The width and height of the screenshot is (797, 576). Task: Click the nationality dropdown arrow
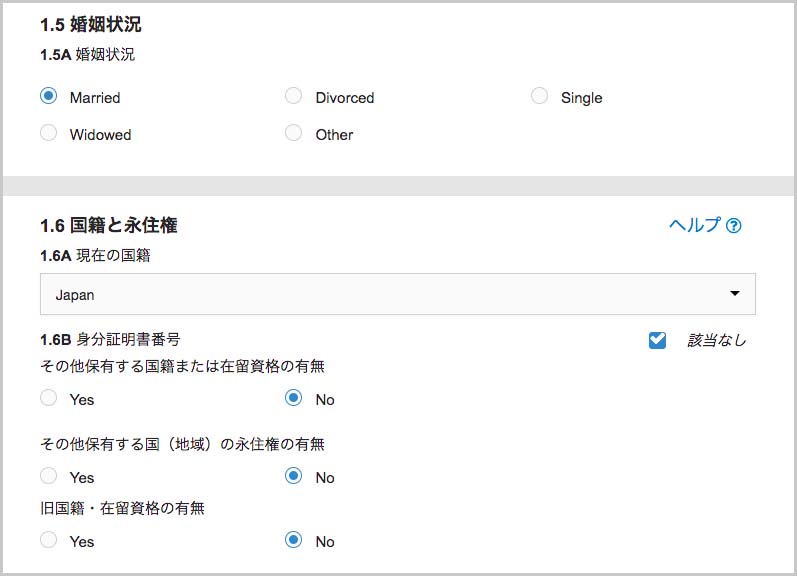coord(734,293)
